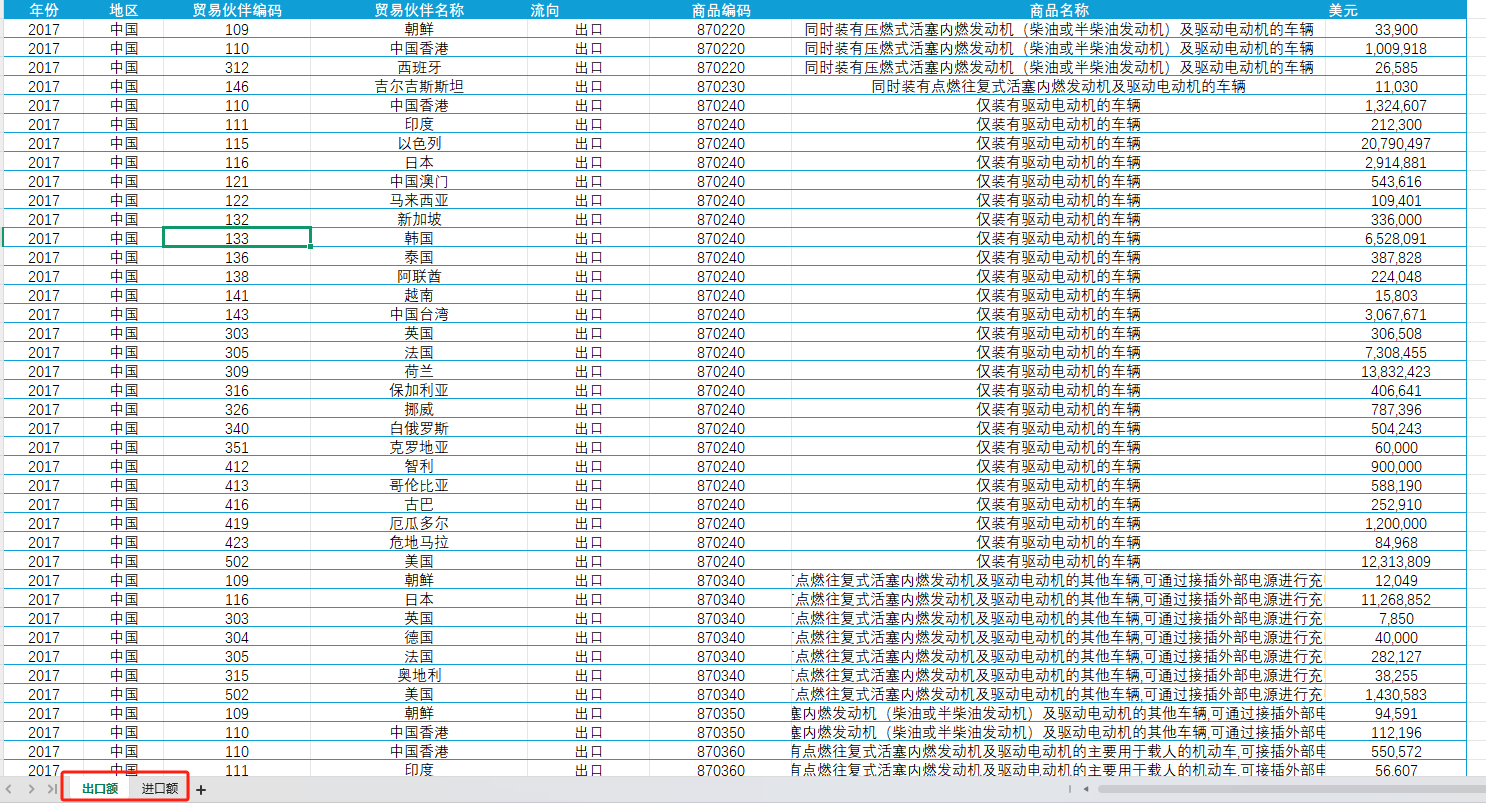Viewport: 1486px width, 803px height.
Task: Click the 危地马拉 cell
Action: coord(419,542)
